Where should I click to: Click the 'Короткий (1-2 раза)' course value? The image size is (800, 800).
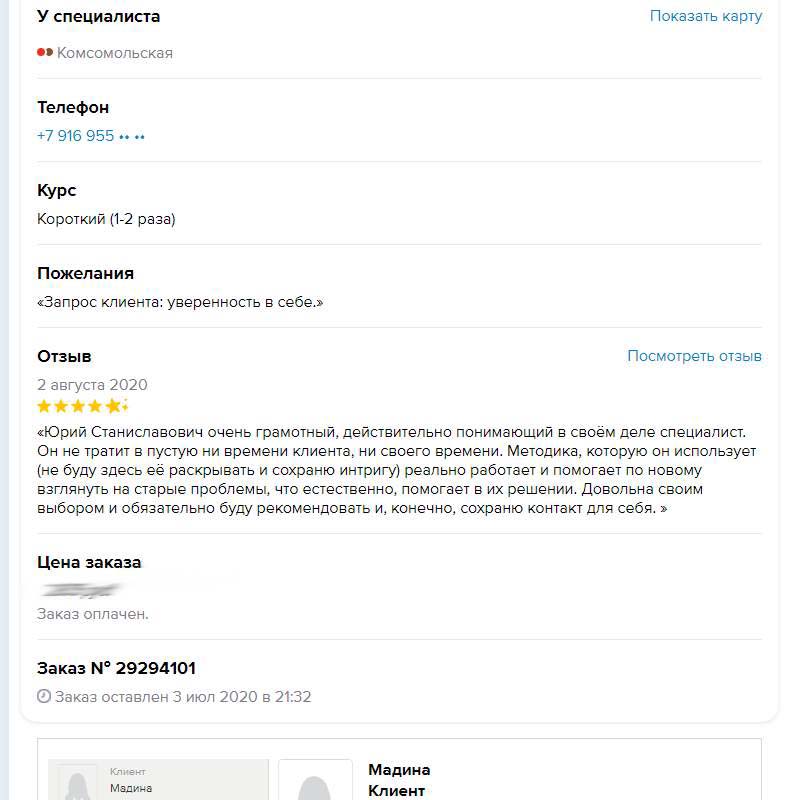click(106, 219)
